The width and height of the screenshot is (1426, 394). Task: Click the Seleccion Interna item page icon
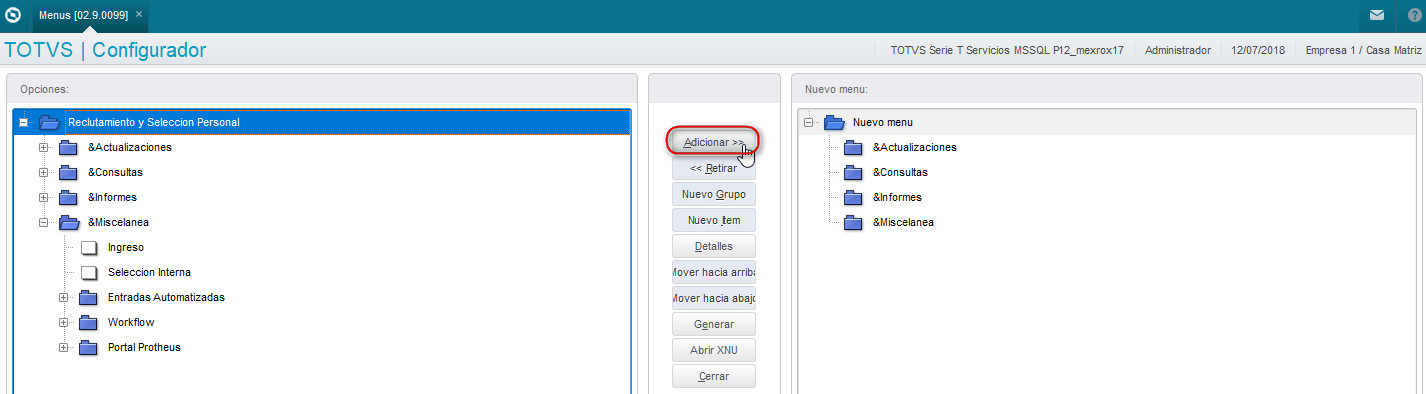pyautogui.click(x=89, y=273)
